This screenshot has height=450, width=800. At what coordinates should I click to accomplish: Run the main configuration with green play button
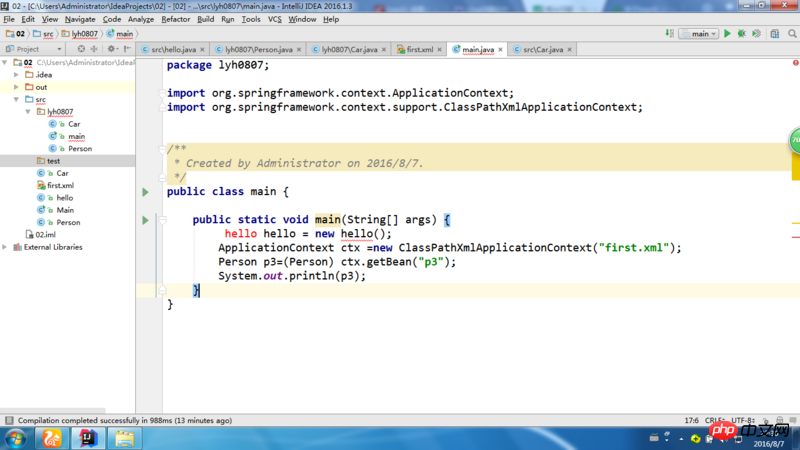click(x=727, y=34)
